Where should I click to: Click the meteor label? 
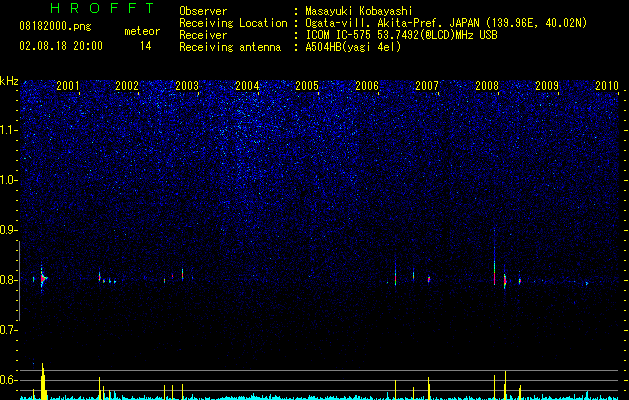(x=142, y=31)
